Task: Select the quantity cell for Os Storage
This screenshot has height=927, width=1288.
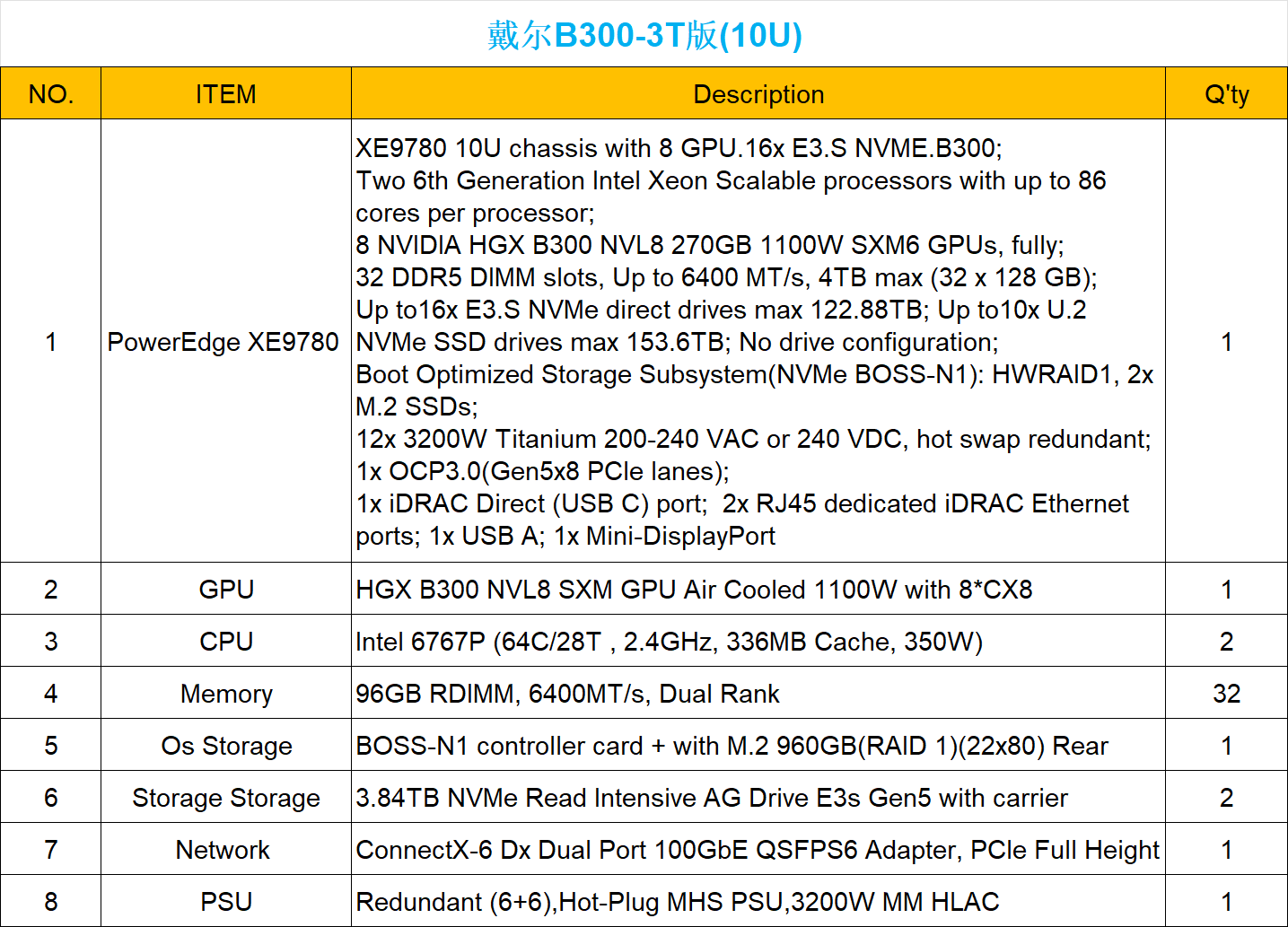Action: pyautogui.click(x=1227, y=745)
